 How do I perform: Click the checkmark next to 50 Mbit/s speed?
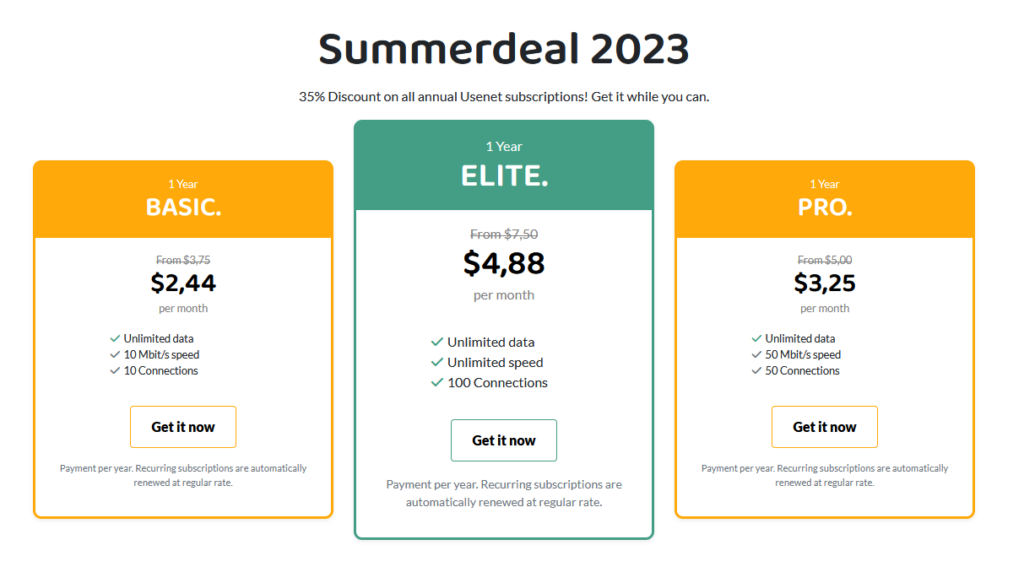pyautogui.click(x=756, y=355)
